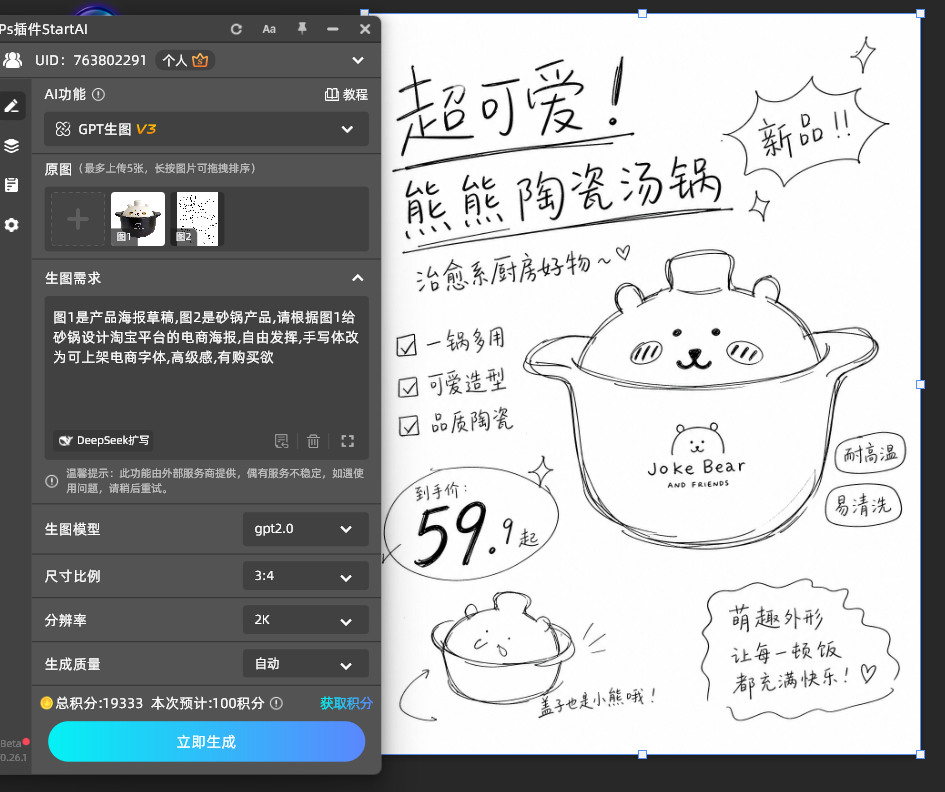Screen dimensions: 945x792
Task: Select the 图2 sketch thumbnail
Action: [197, 219]
